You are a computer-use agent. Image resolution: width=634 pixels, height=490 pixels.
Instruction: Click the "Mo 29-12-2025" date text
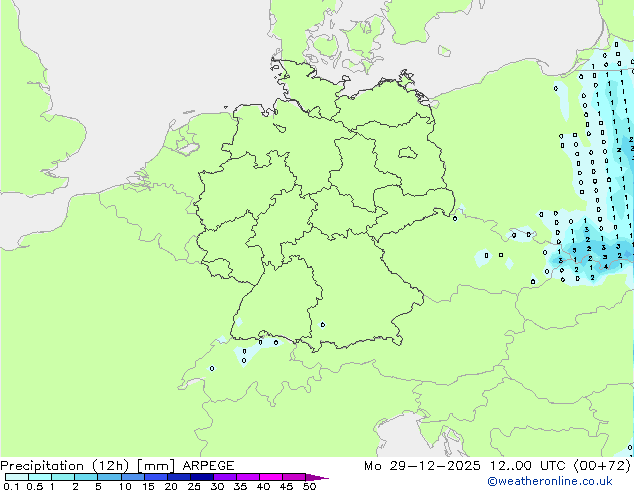[x=422, y=466]
